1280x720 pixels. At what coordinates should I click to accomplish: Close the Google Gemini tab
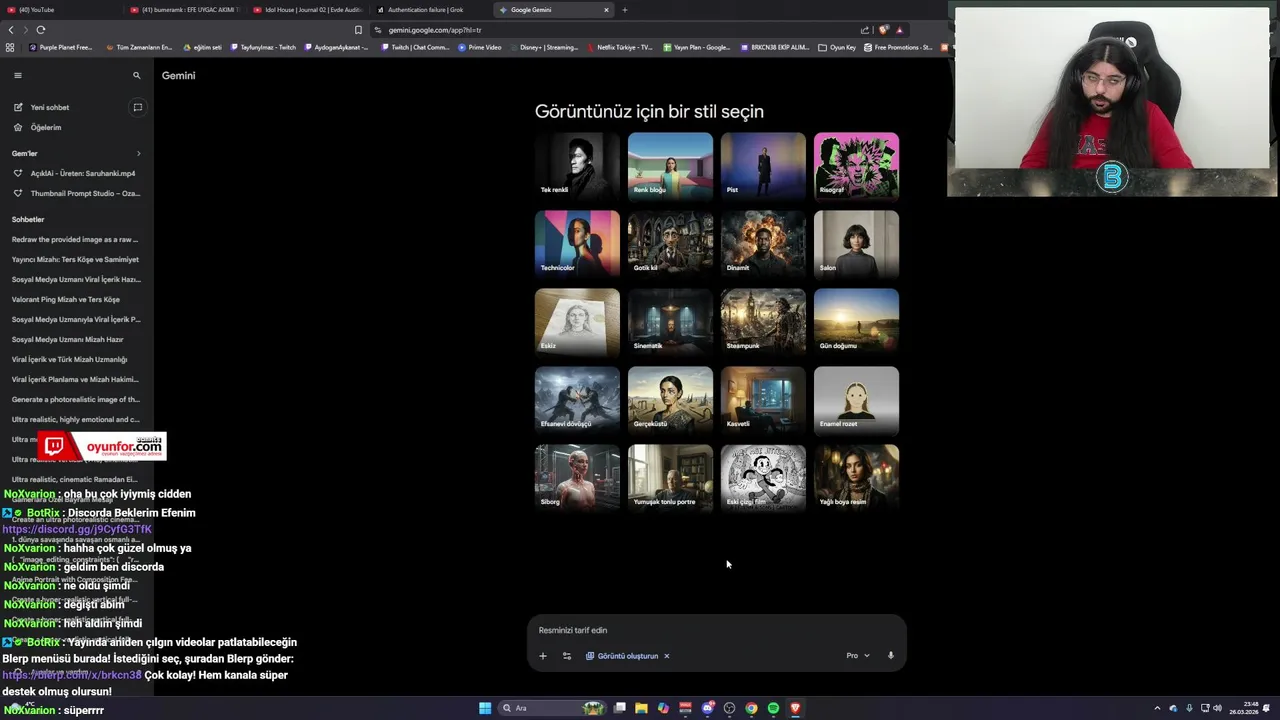click(606, 10)
